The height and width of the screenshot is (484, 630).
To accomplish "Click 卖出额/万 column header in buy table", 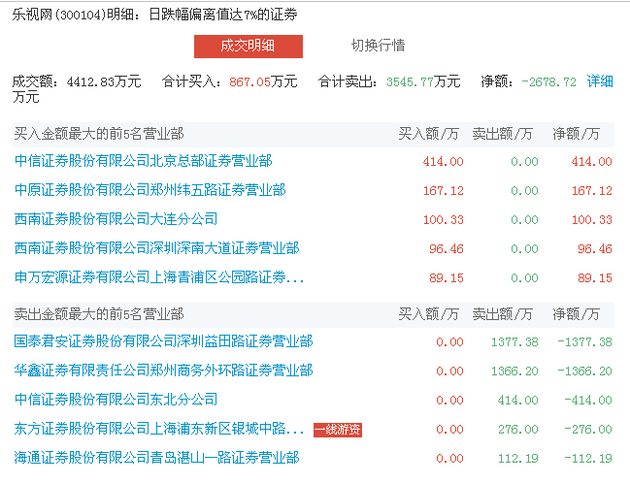I will point(502,134).
